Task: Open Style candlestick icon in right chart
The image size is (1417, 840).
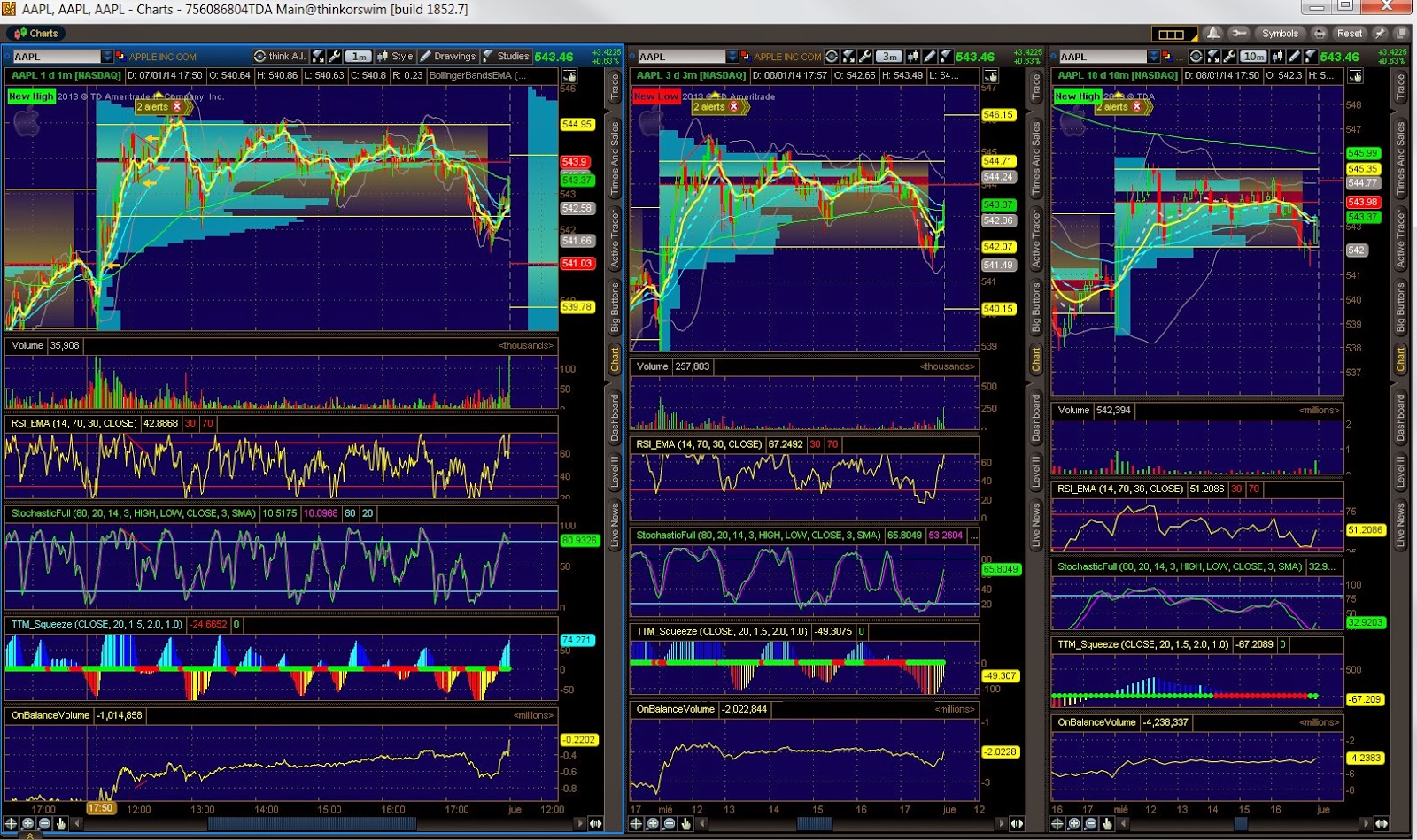Action: tap(1278, 57)
